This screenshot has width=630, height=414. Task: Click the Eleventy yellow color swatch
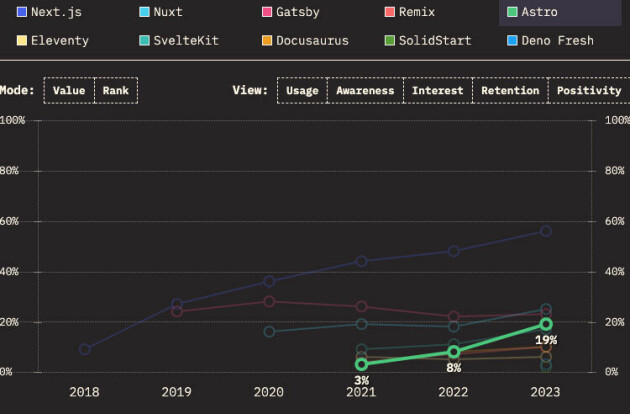22,41
